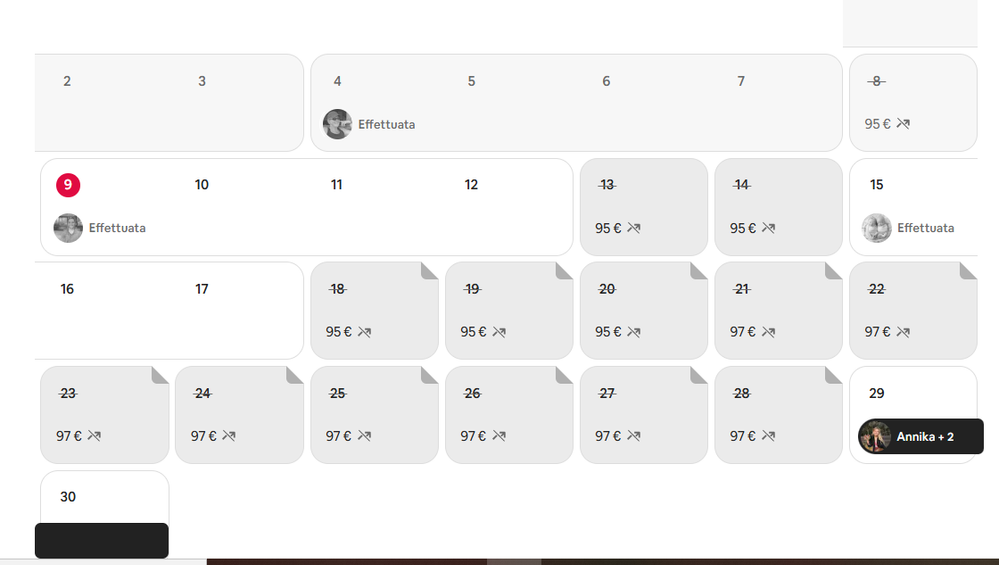Click the folded corner on day 23
Screen dimensions: 999x565
click(160, 375)
